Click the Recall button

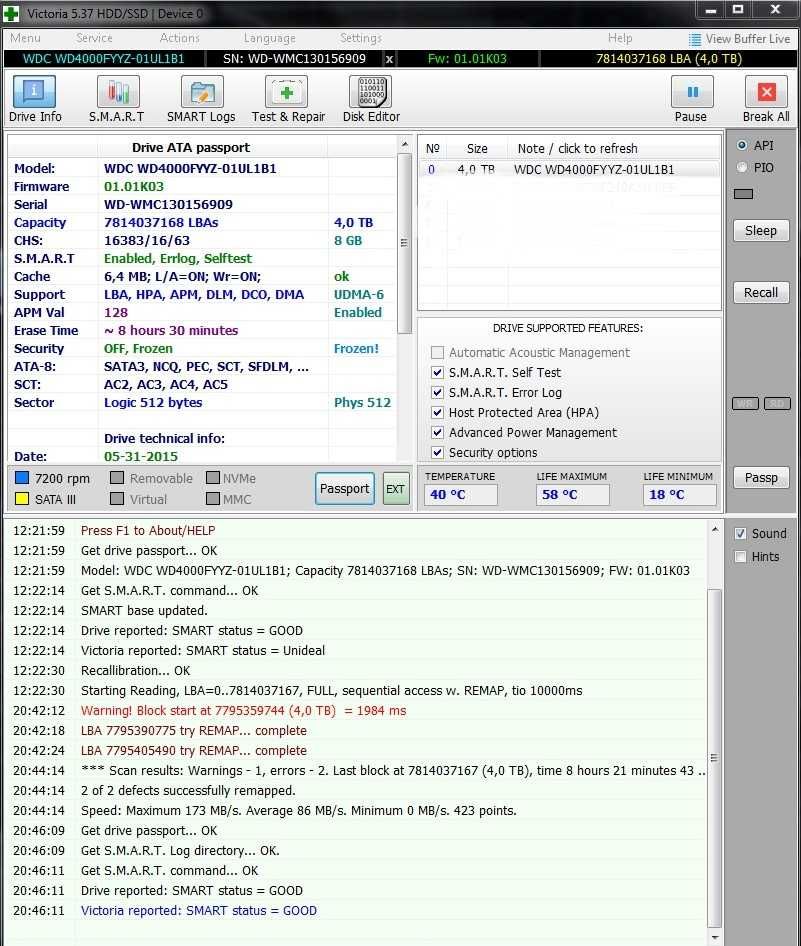(761, 293)
